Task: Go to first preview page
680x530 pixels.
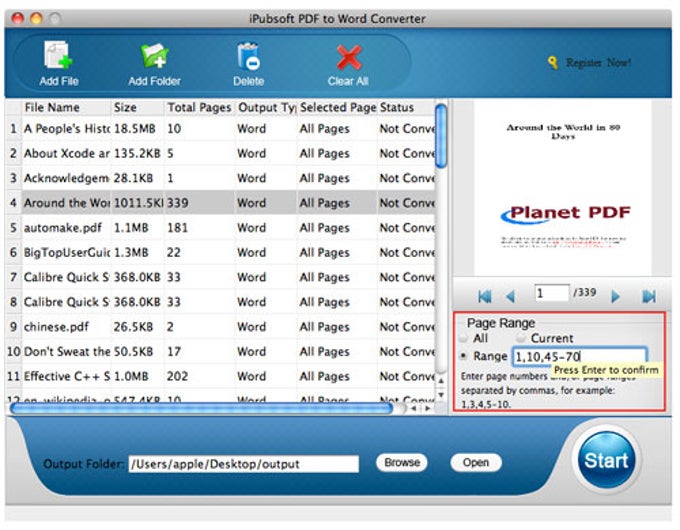Action: [x=484, y=297]
